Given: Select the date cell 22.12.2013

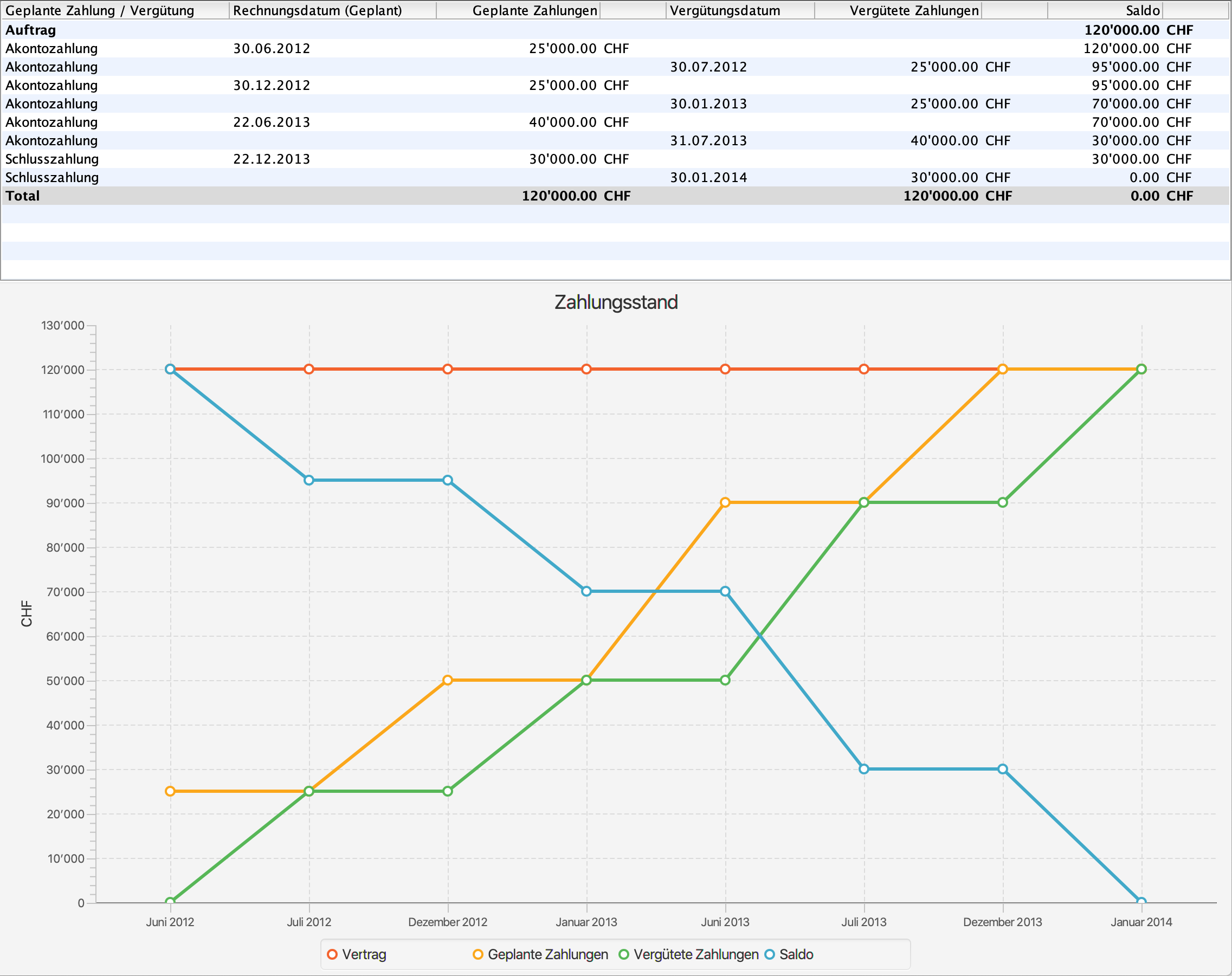Looking at the screenshot, I should coord(272,159).
